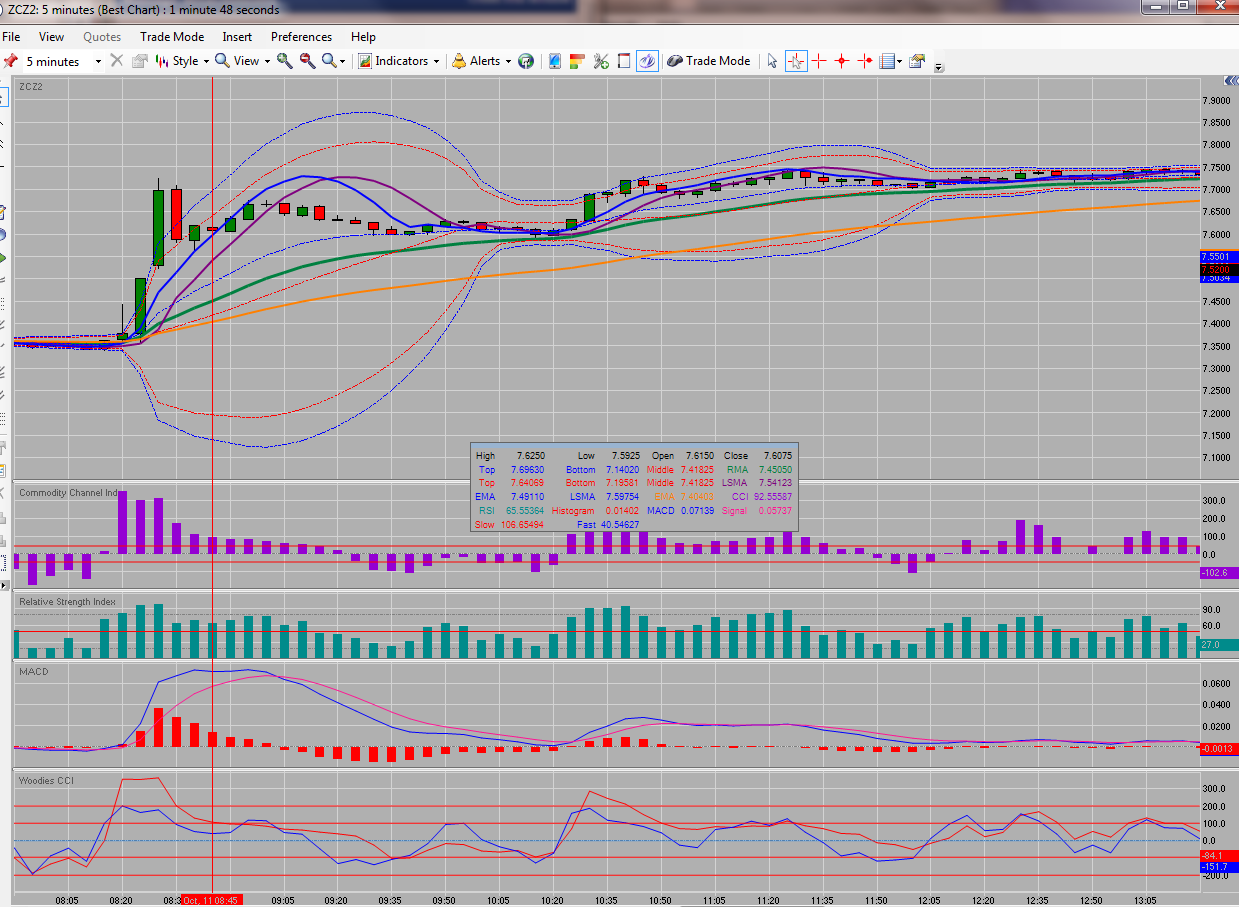Expand the View dropdown arrow
The image size is (1239, 907).
click(x=267, y=61)
